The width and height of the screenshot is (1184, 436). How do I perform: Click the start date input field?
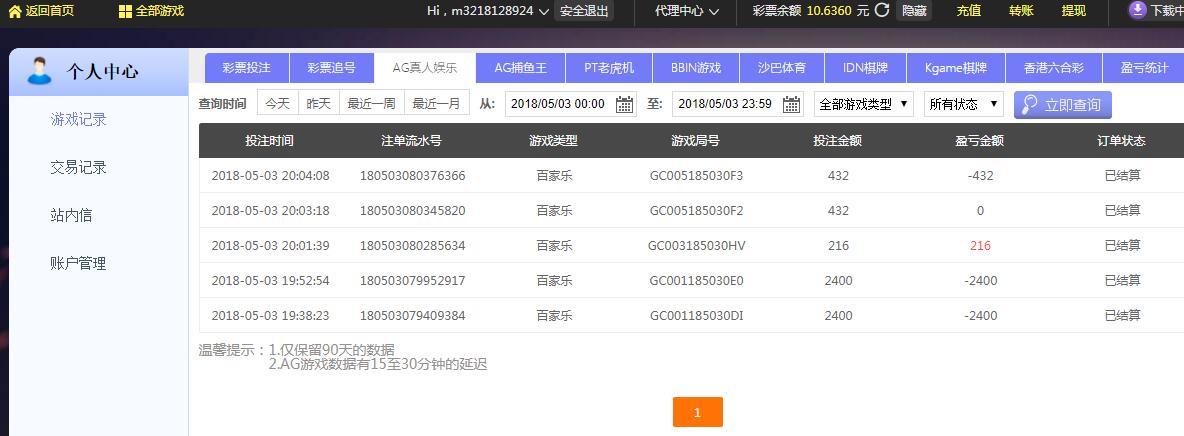(x=571, y=104)
